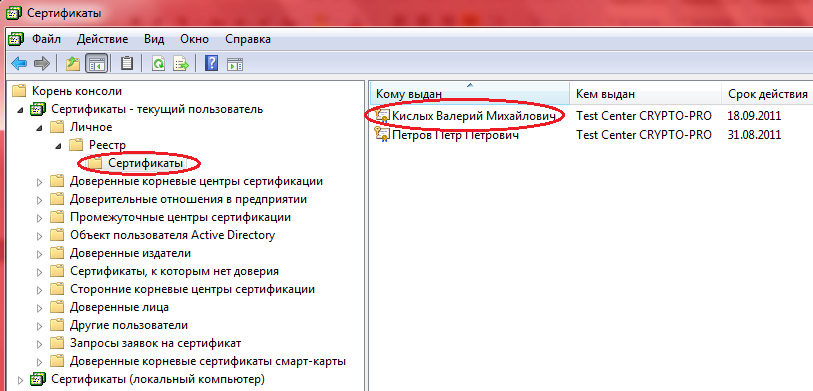
Task: Click the Корень консоли folder icon
Action: [19, 91]
